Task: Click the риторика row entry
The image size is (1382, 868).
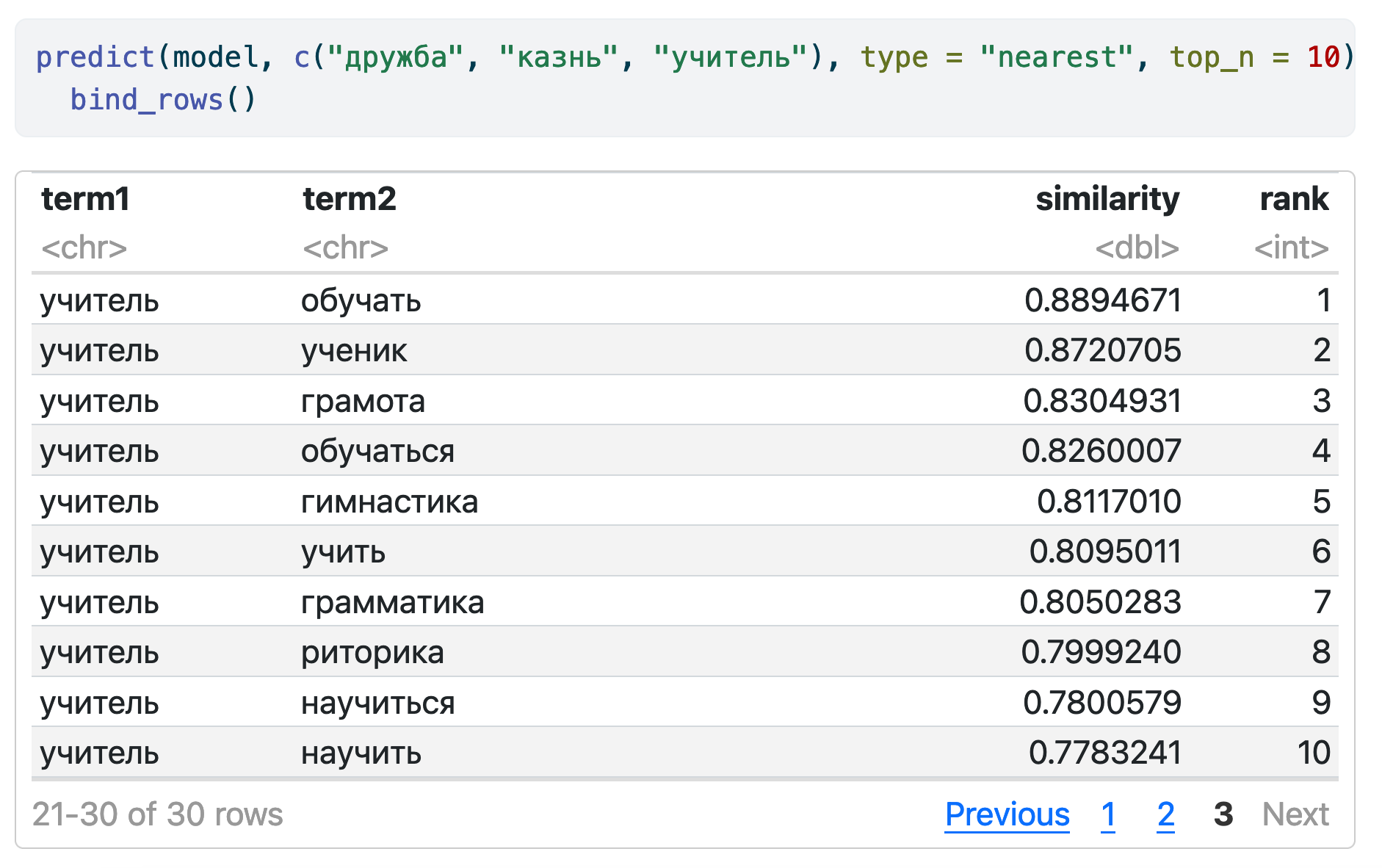Action: pyautogui.click(x=372, y=652)
